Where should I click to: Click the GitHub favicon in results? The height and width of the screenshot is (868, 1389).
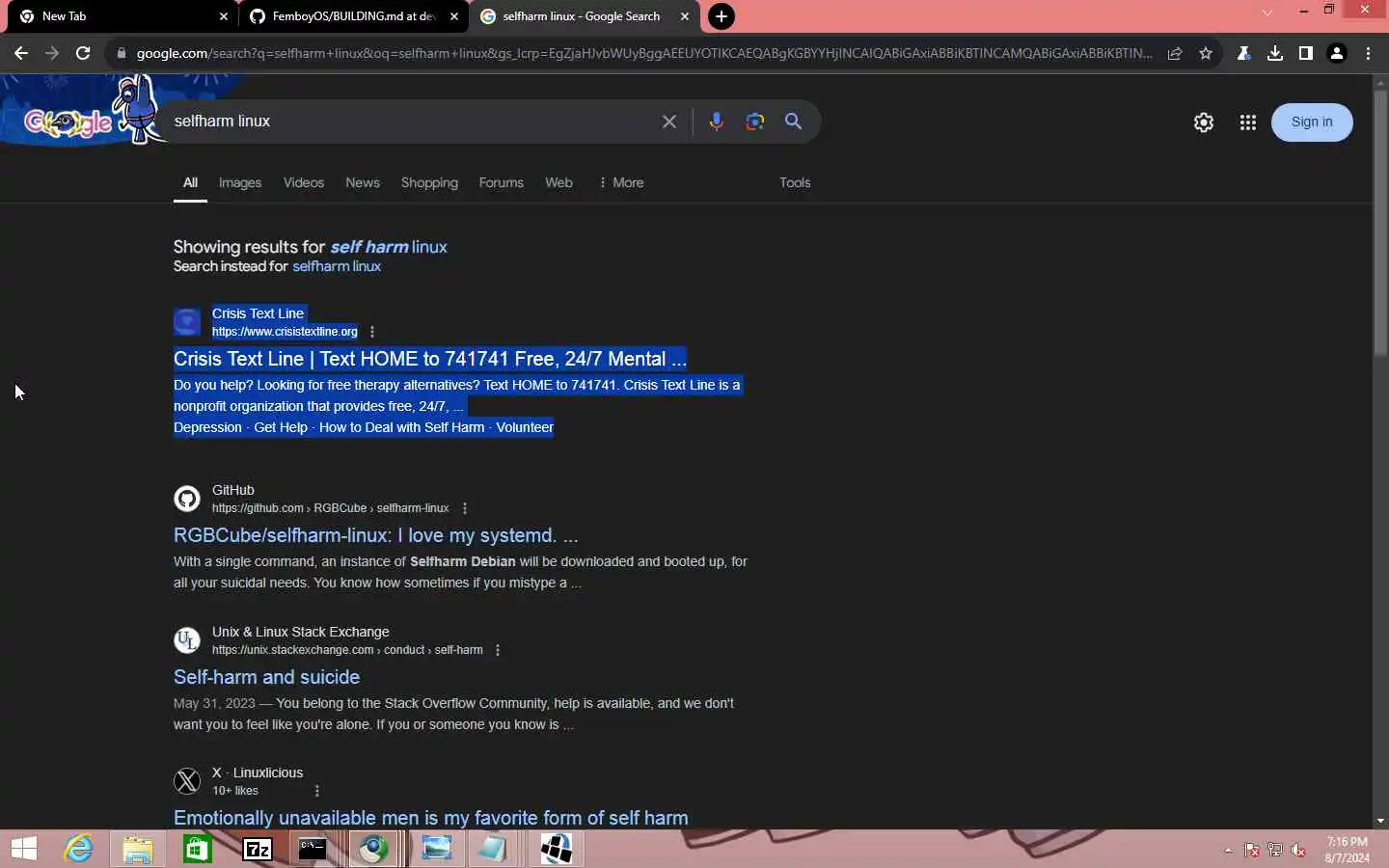click(187, 499)
